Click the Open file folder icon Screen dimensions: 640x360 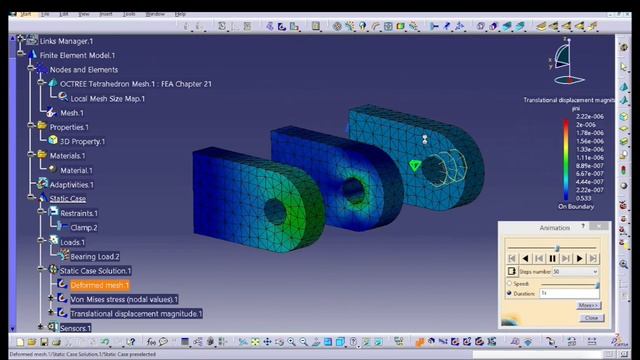click(32, 342)
